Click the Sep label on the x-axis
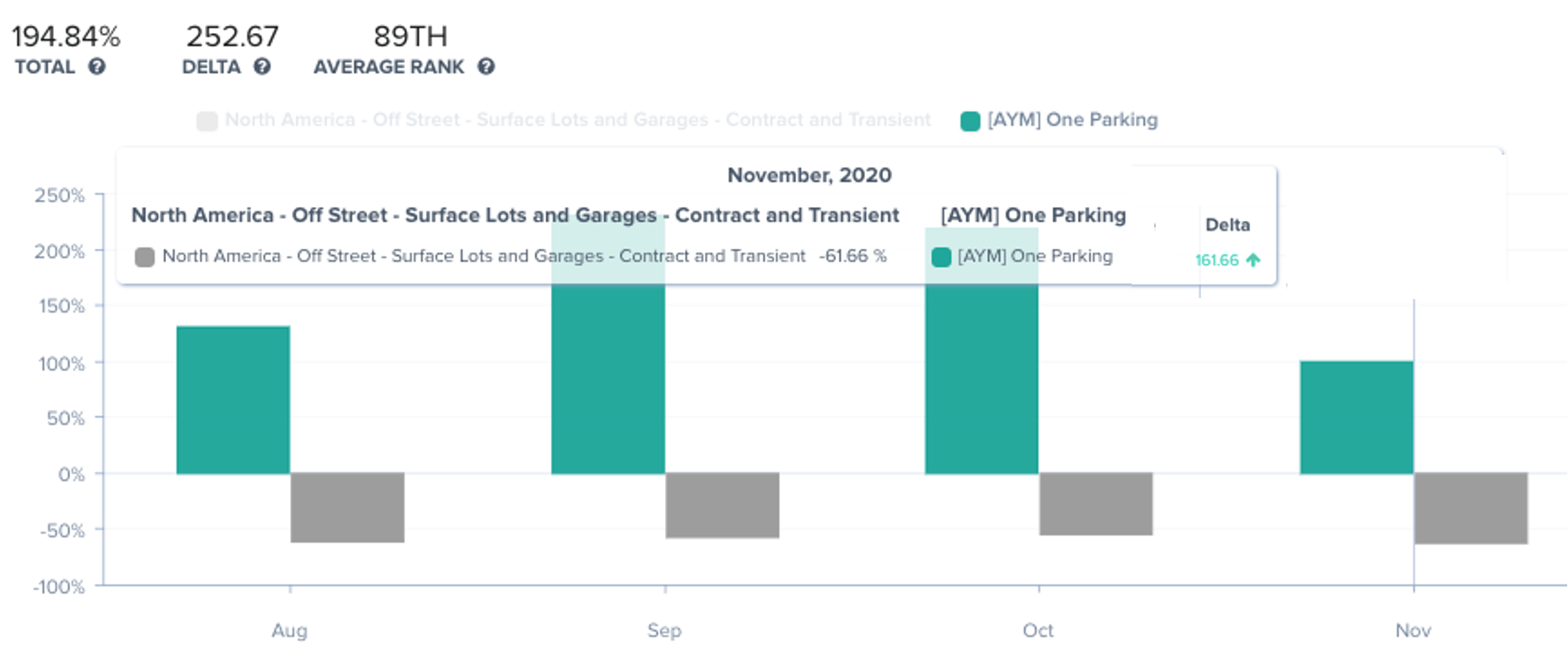This screenshot has width=1568, height=666. tap(664, 630)
